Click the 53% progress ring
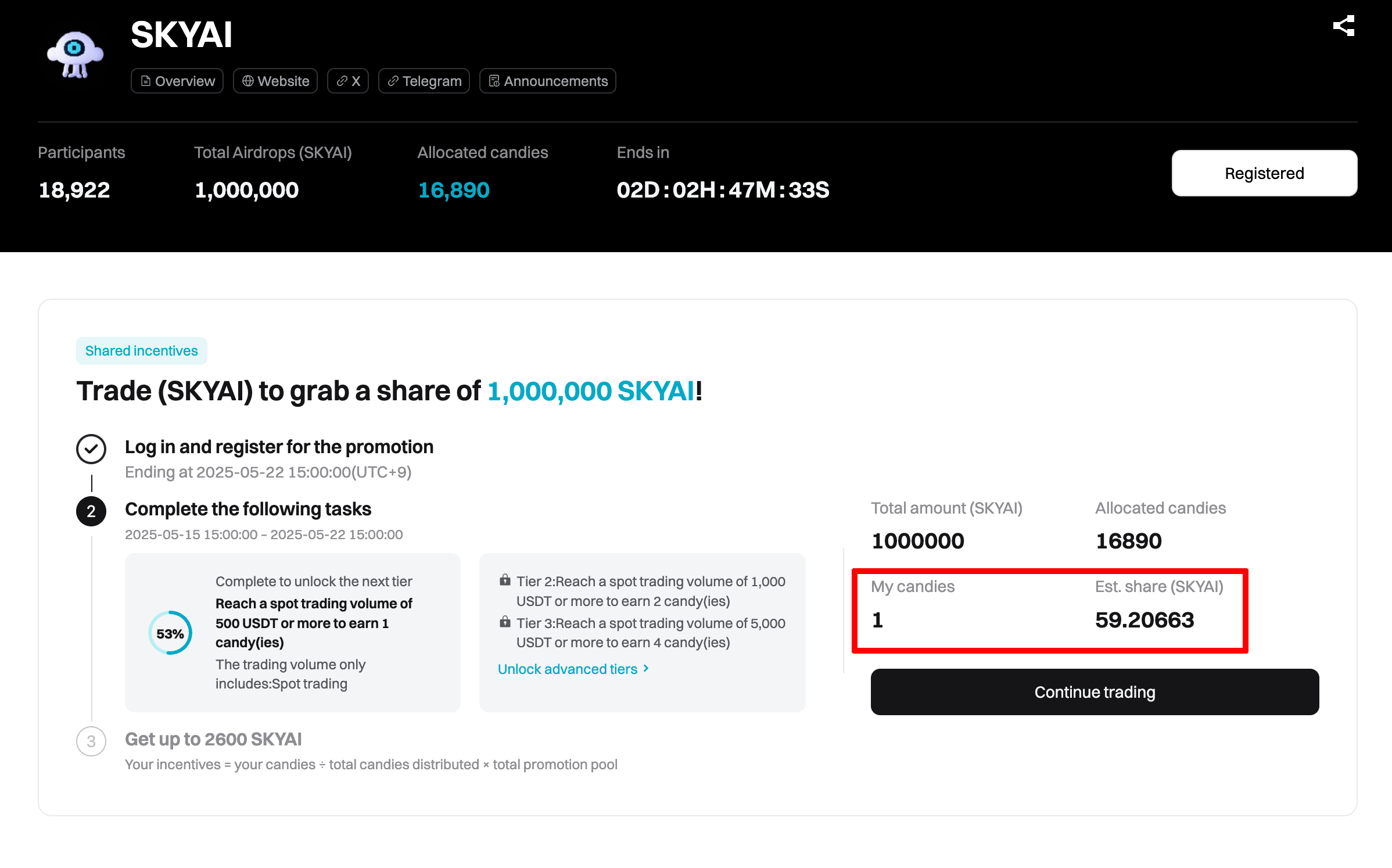 click(x=170, y=633)
